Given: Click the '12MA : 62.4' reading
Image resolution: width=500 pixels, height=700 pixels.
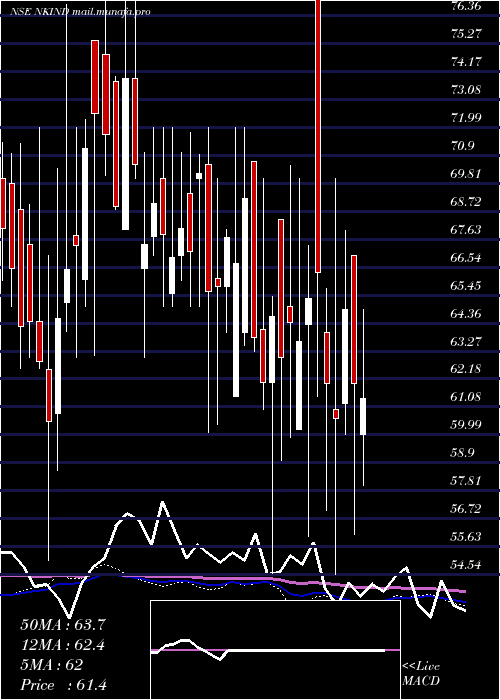Looking at the screenshot, I should [x=62, y=645].
